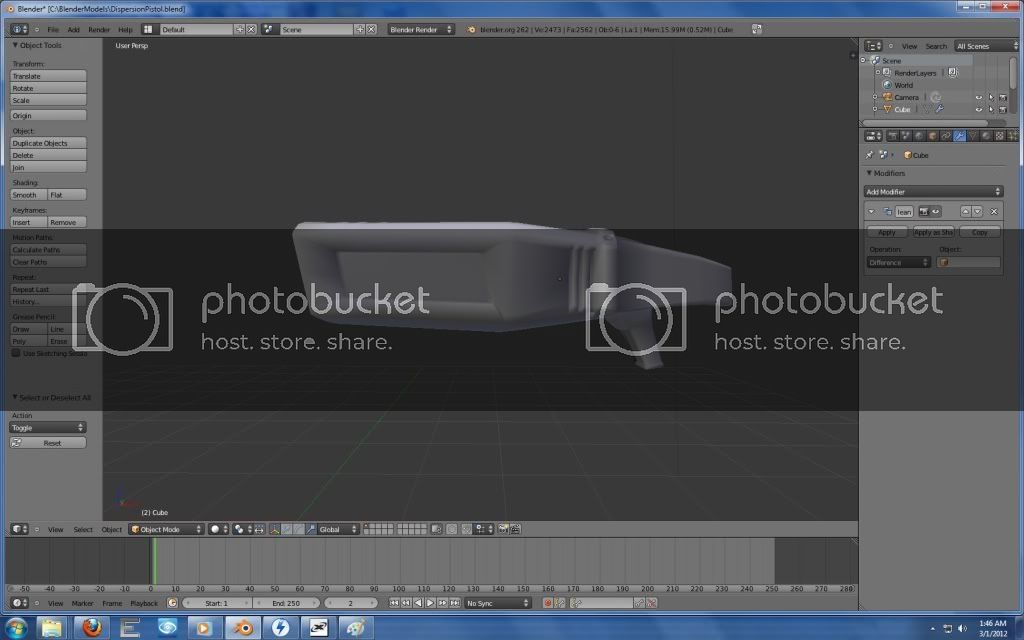The image size is (1024, 640).
Task: Toggle Camera visibility eye in outliner
Action: [978, 97]
